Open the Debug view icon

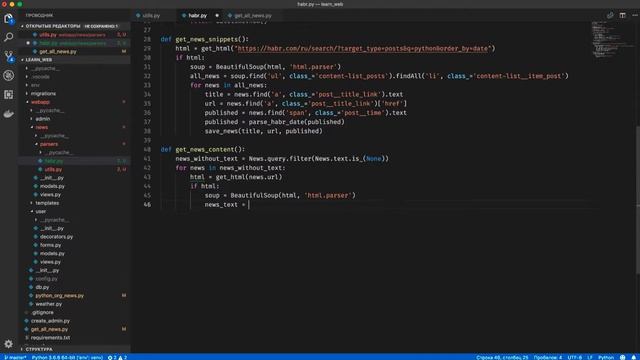(x=9, y=76)
